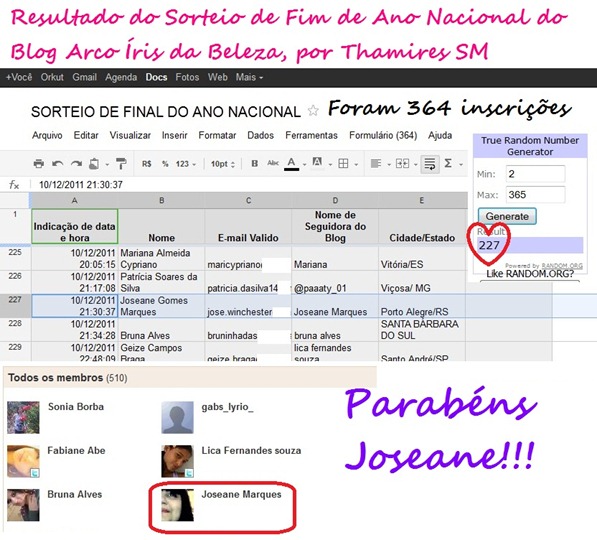The image size is (597, 540).
Task: Click the horizontal align icon
Action: (x=376, y=164)
